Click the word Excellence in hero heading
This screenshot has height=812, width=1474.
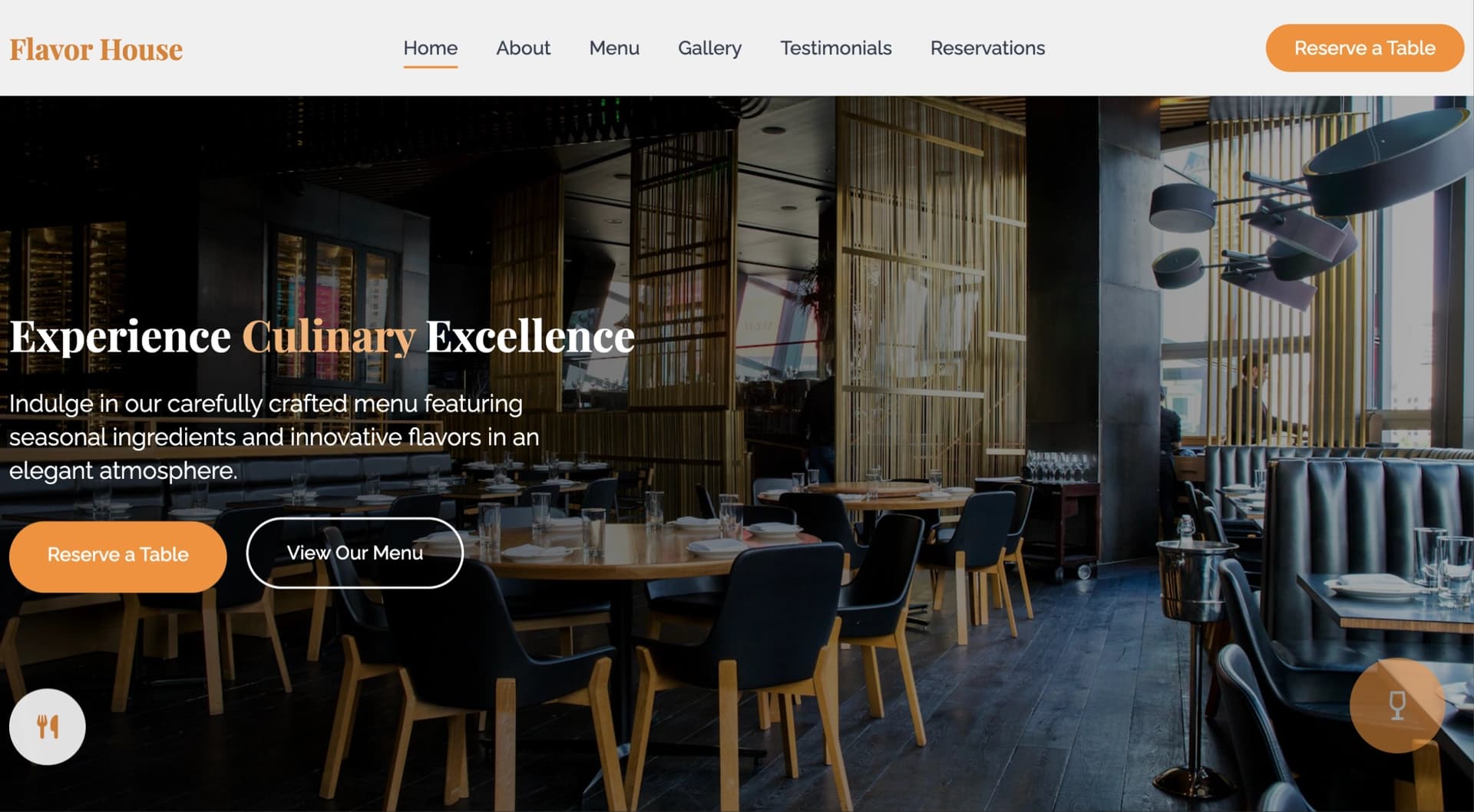[530, 336]
